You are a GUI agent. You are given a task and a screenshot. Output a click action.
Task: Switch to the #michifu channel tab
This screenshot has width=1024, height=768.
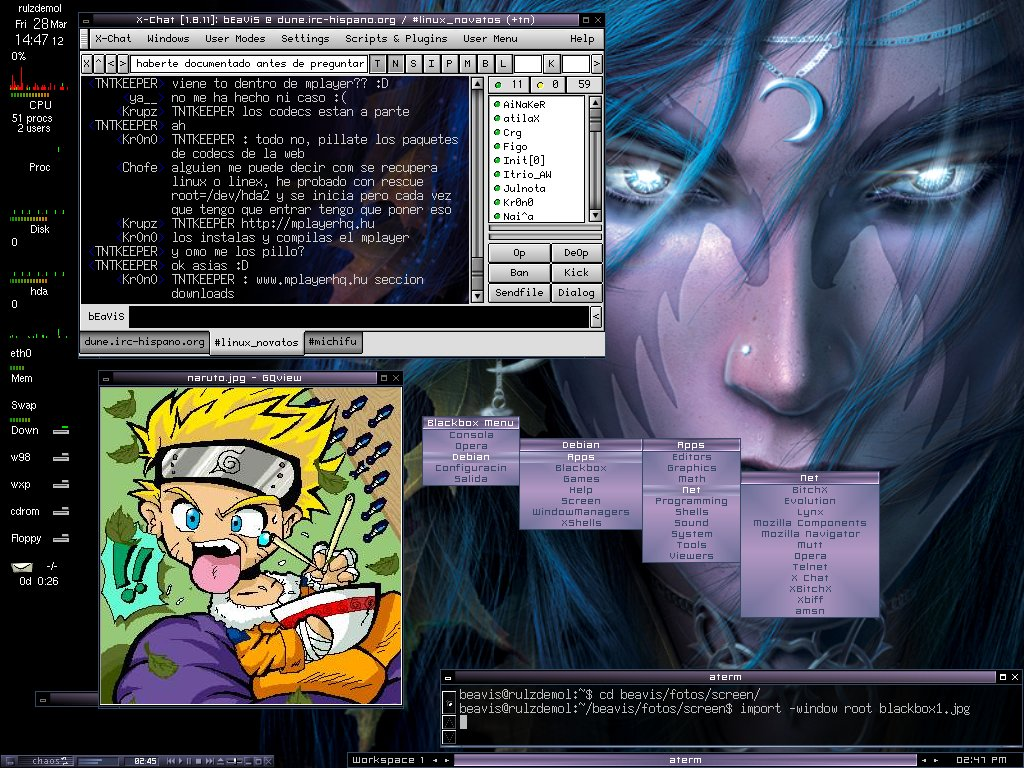[x=333, y=342]
